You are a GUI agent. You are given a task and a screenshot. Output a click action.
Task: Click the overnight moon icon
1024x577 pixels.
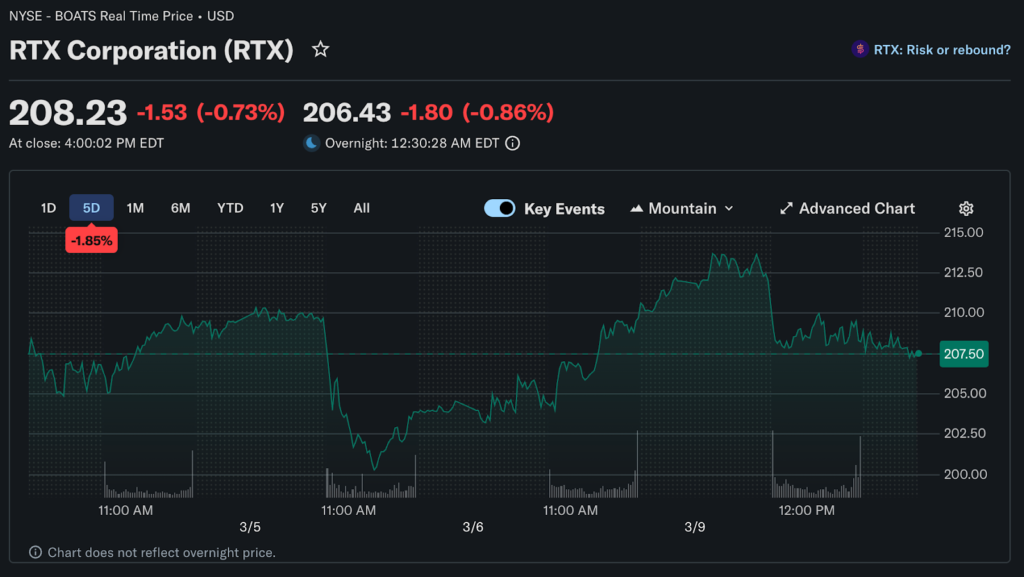point(312,143)
